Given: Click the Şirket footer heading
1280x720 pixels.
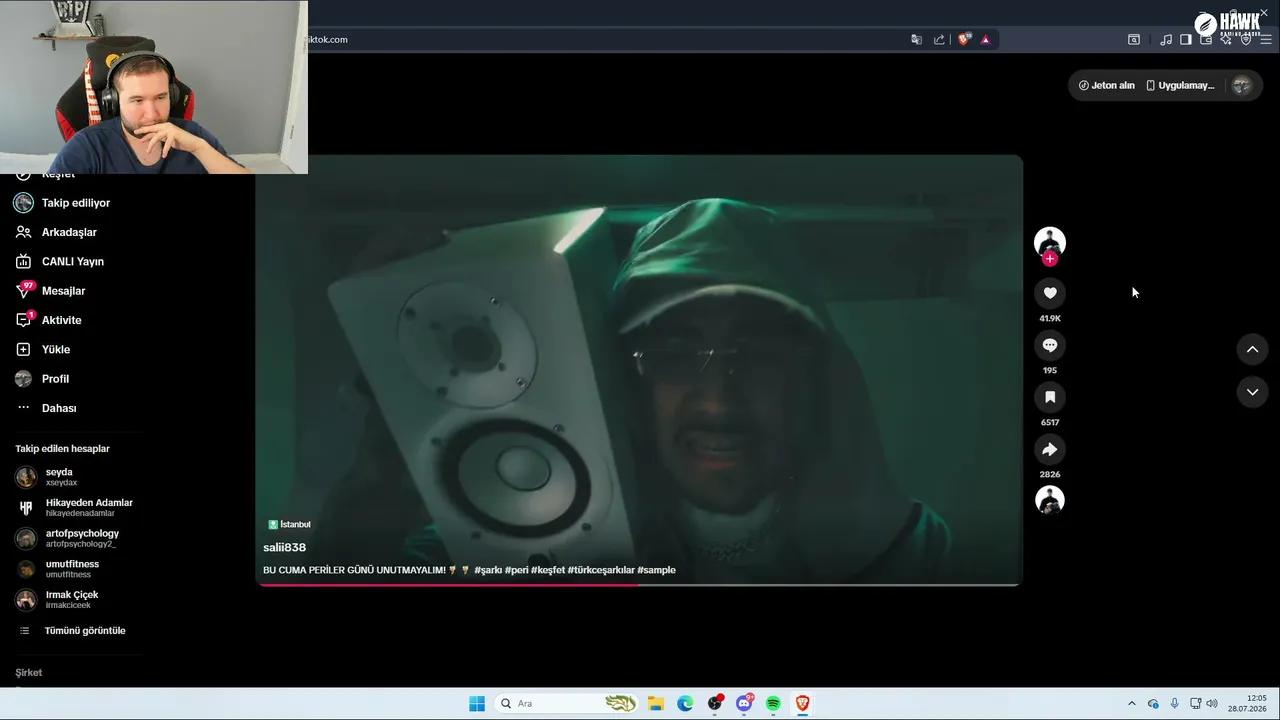Looking at the screenshot, I should pos(29,673).
